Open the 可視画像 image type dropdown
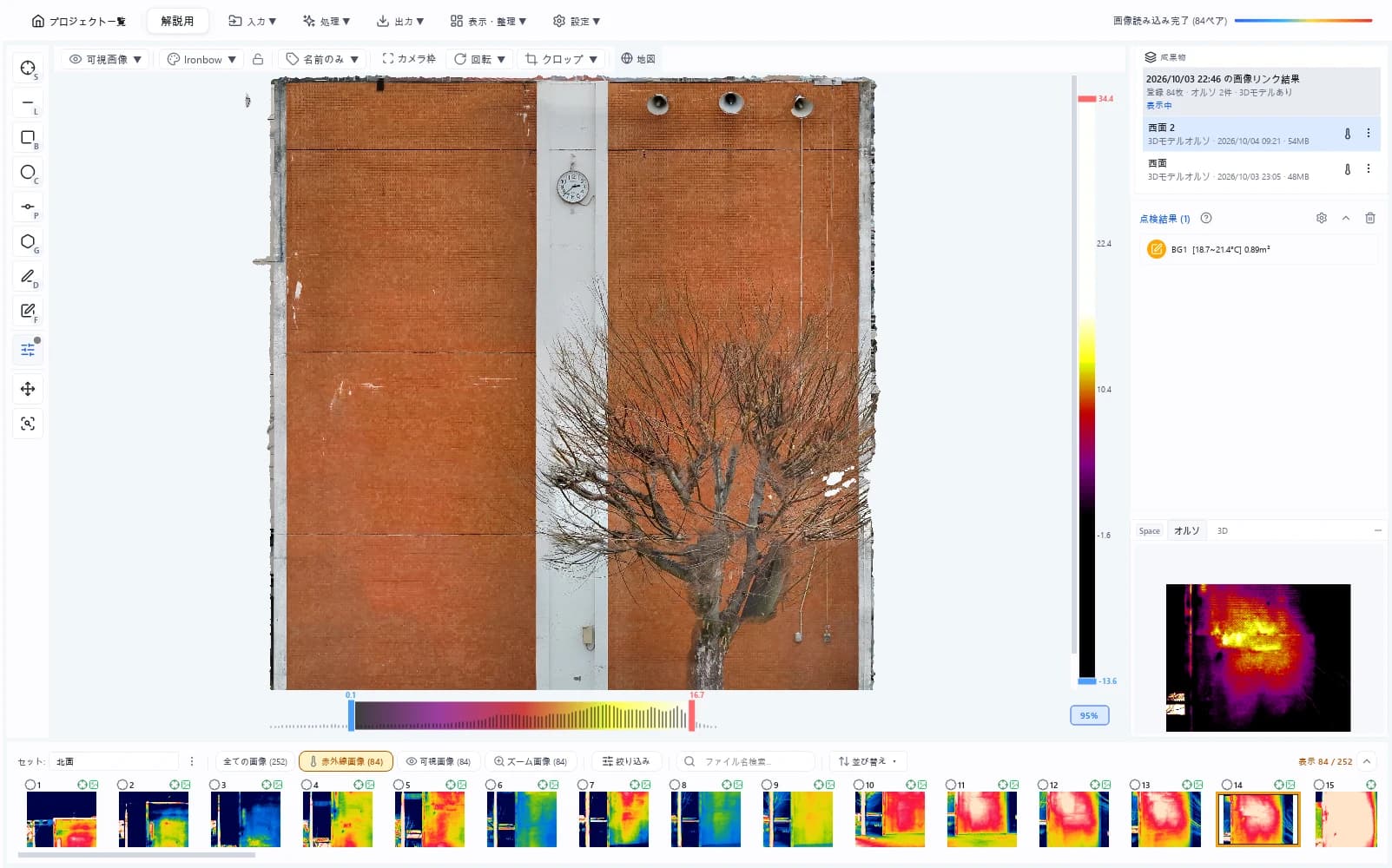This screenshot has width=1392, height=868. (x=105, y=59)
